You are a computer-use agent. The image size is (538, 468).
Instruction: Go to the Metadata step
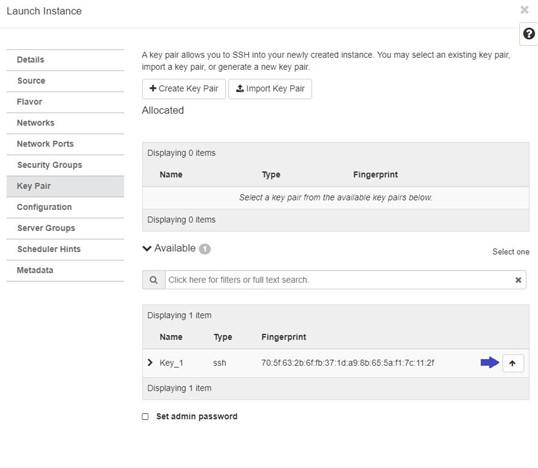coord(65,270)
